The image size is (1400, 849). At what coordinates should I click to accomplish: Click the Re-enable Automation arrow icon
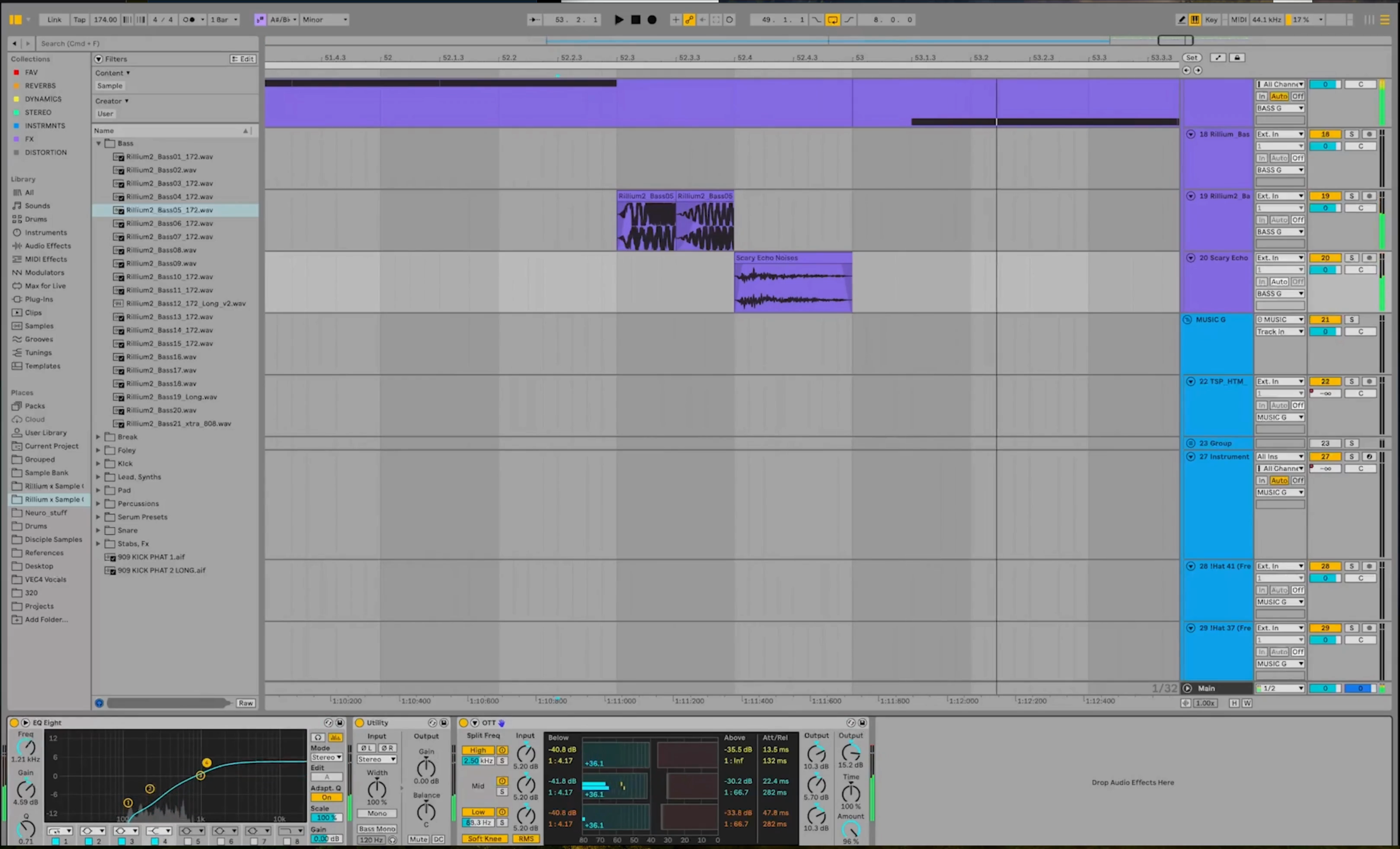[703, 19]
